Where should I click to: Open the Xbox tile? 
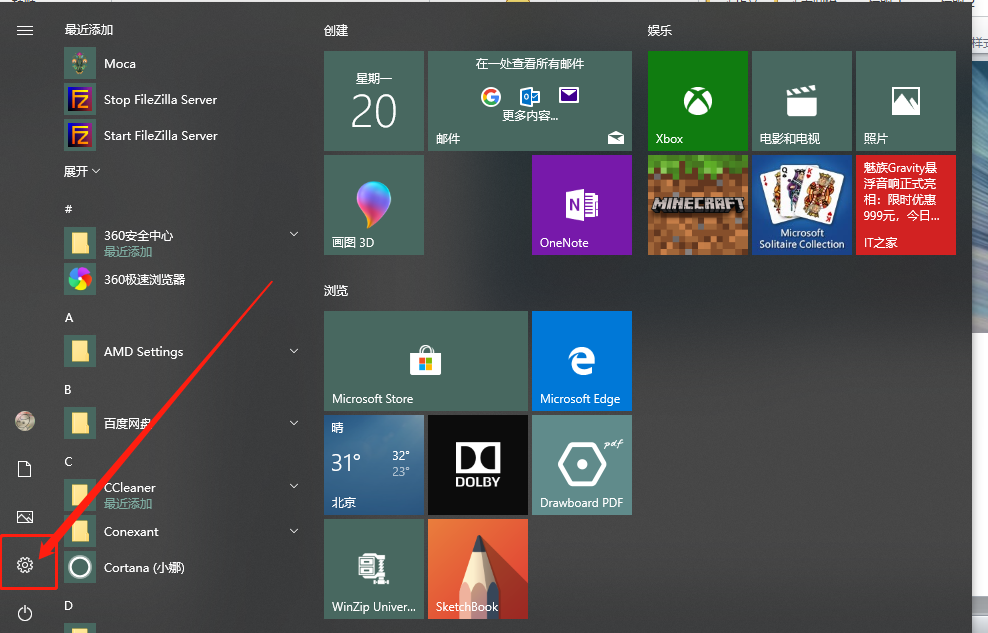click(x=698, y=101)
